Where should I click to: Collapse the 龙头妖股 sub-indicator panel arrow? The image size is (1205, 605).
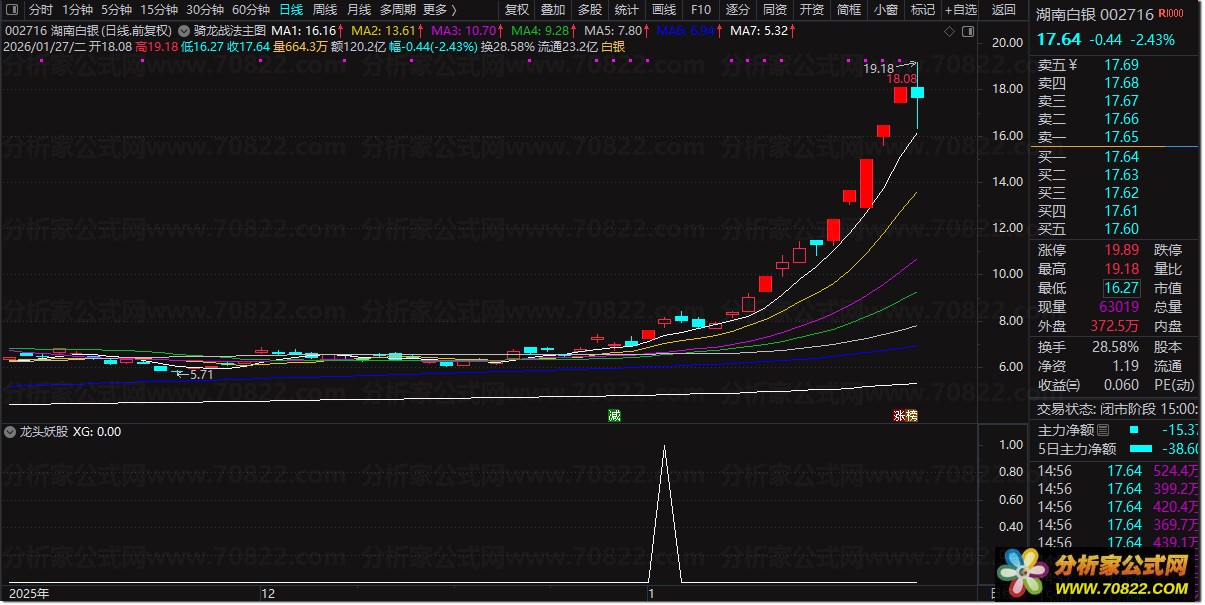click(10, 432)
